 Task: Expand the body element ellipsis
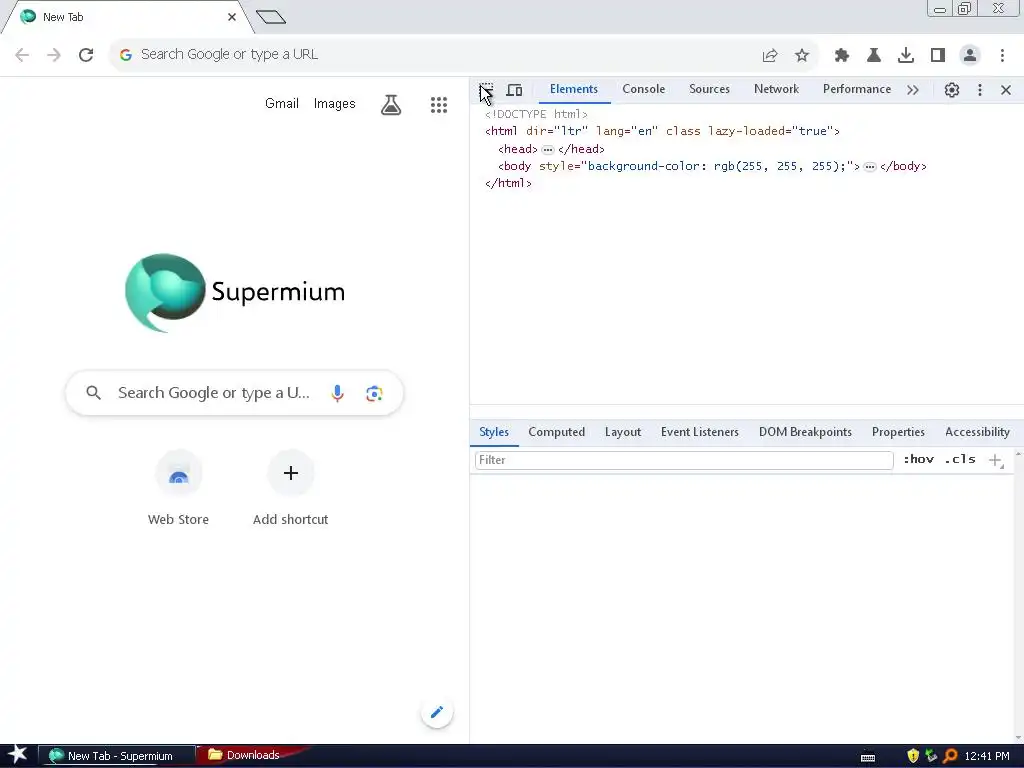point(869,167)
